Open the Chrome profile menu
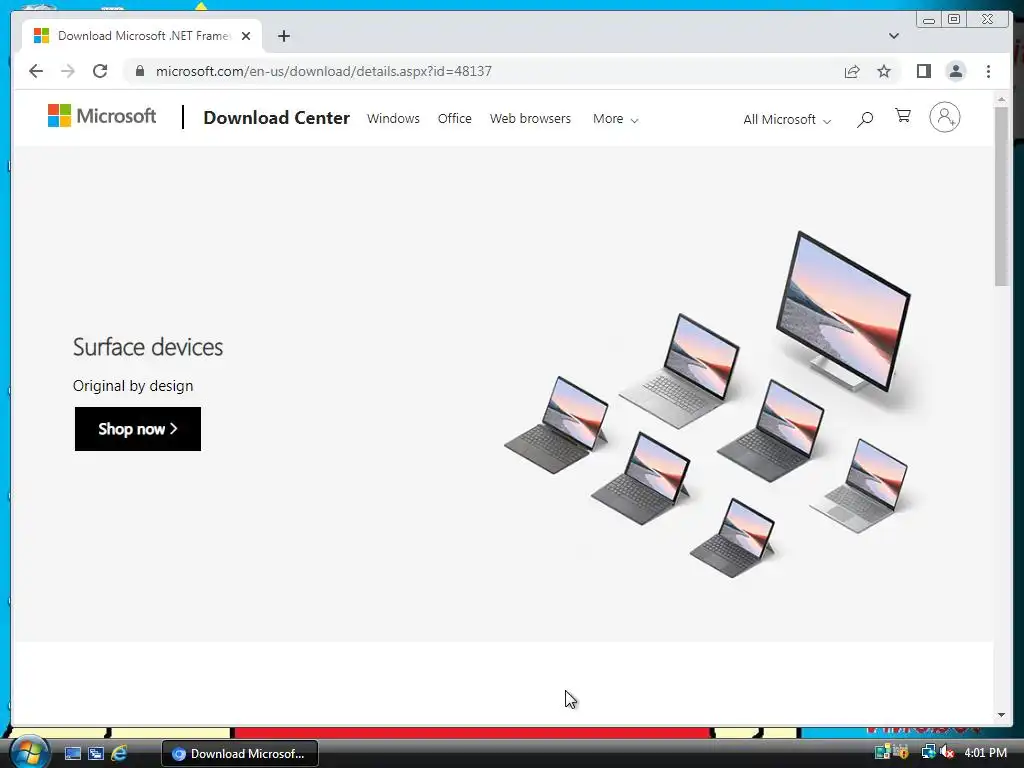Viewport: 1024px width, 768px height. click(955, 71)
